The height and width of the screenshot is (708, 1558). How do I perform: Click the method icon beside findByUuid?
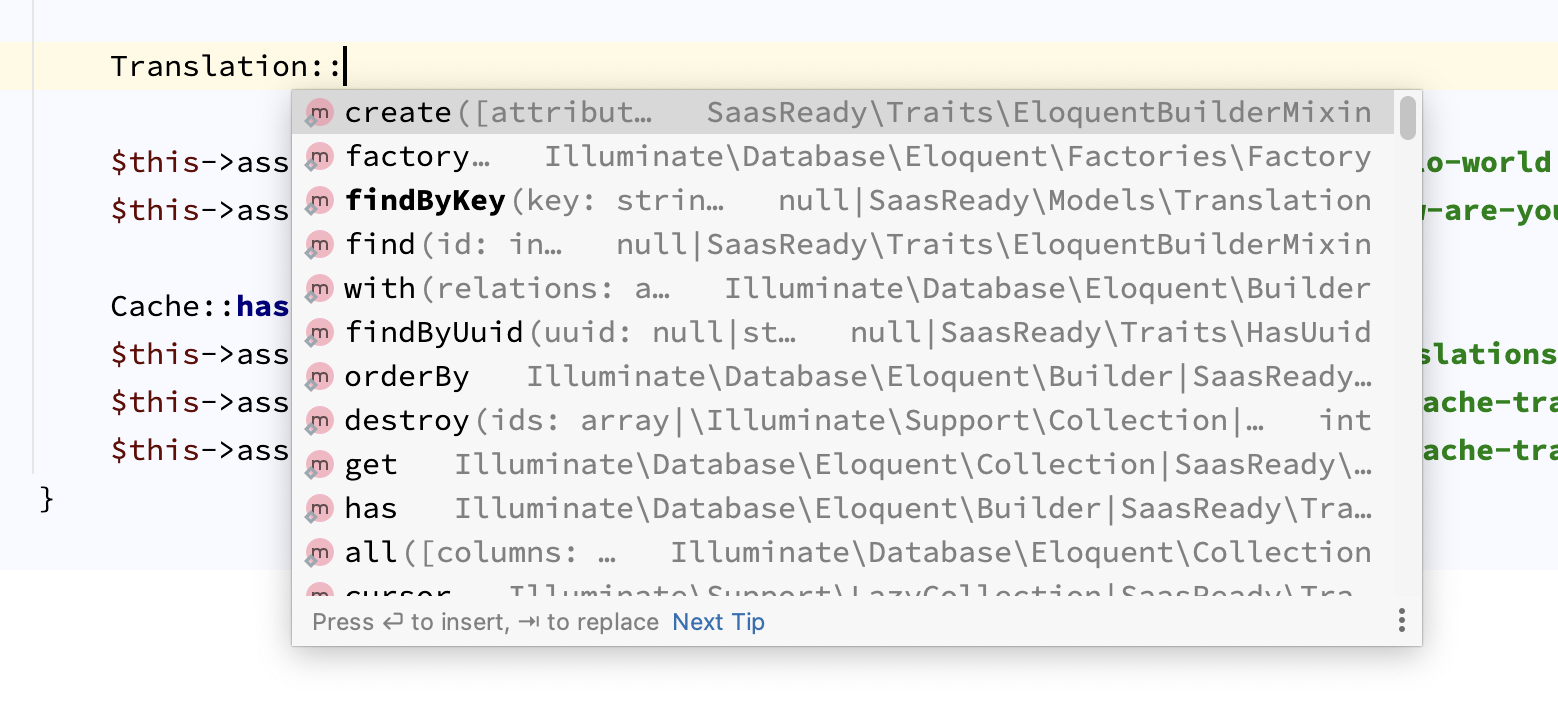coord(319,333)
